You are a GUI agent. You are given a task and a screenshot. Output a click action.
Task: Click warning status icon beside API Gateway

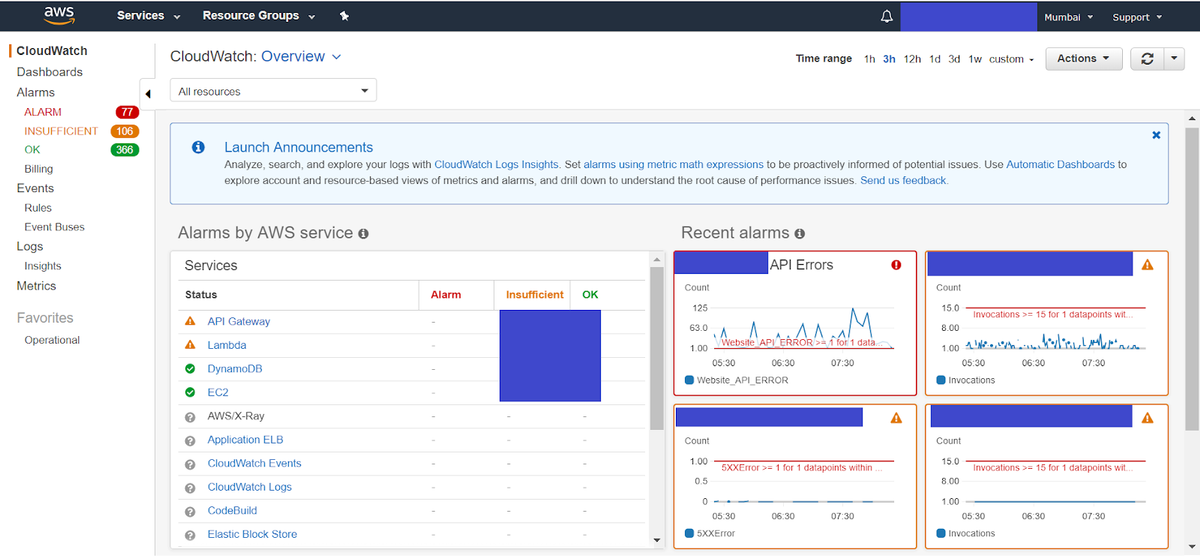point(190,322)
